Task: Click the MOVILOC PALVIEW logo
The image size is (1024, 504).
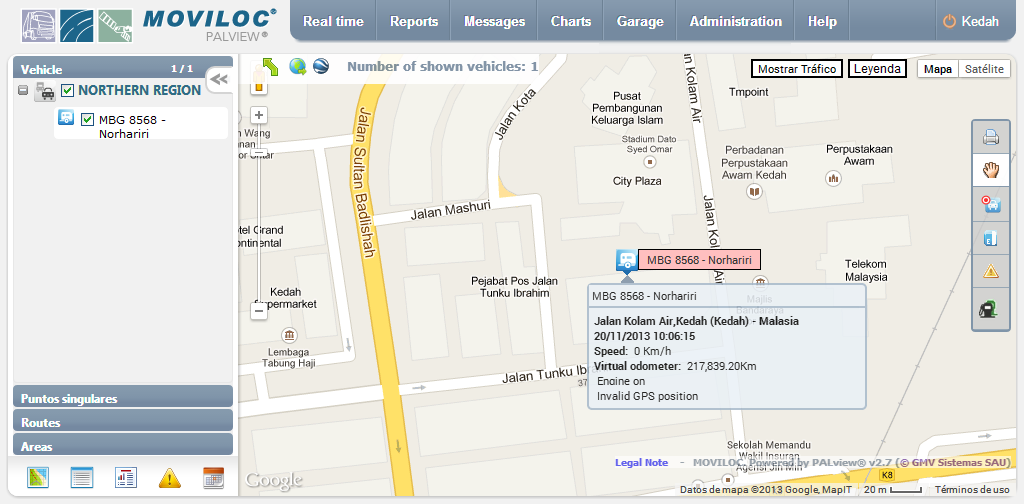Action: click(x=209, y=24)
